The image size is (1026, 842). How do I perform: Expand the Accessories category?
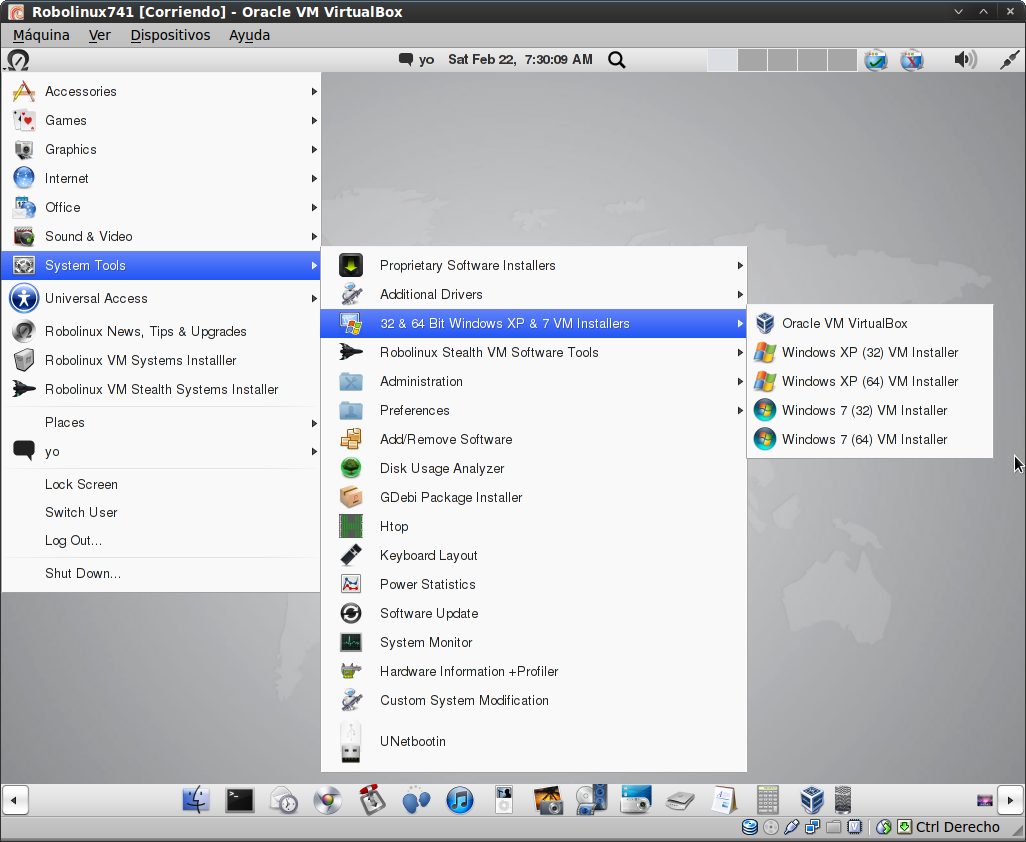[x=81, y=91]
